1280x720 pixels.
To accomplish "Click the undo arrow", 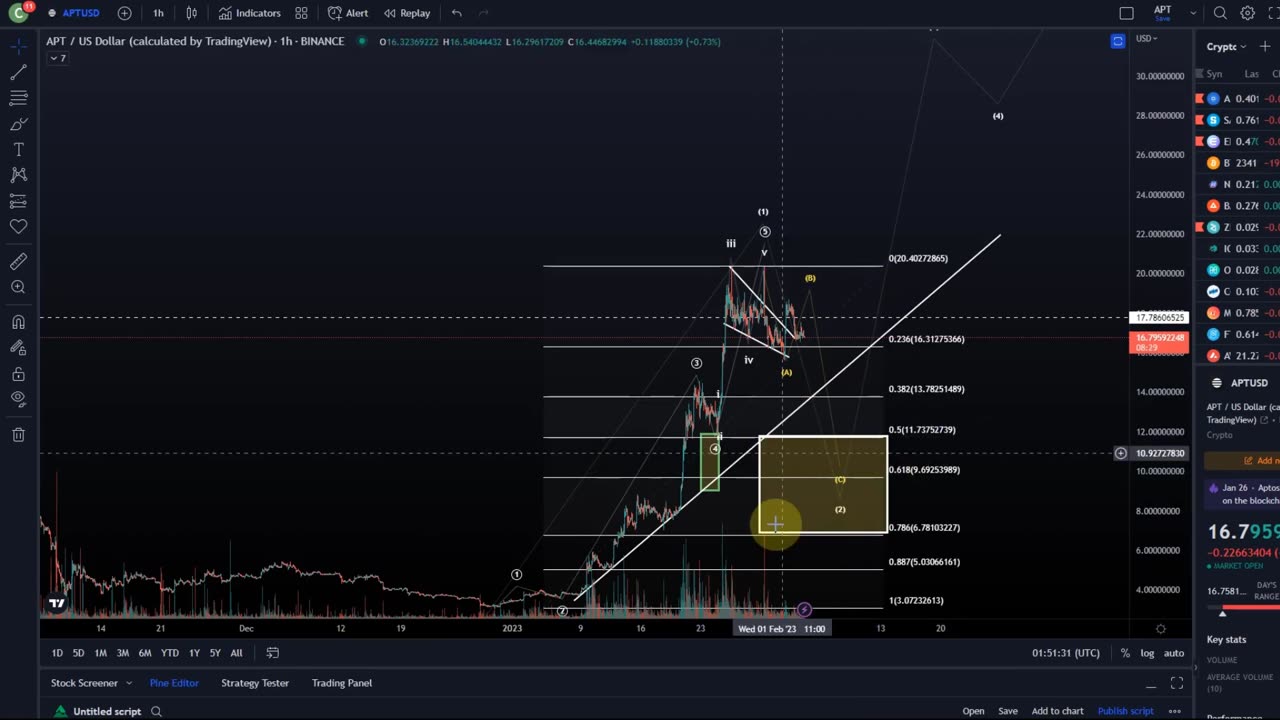I will (x=457, y=13).
